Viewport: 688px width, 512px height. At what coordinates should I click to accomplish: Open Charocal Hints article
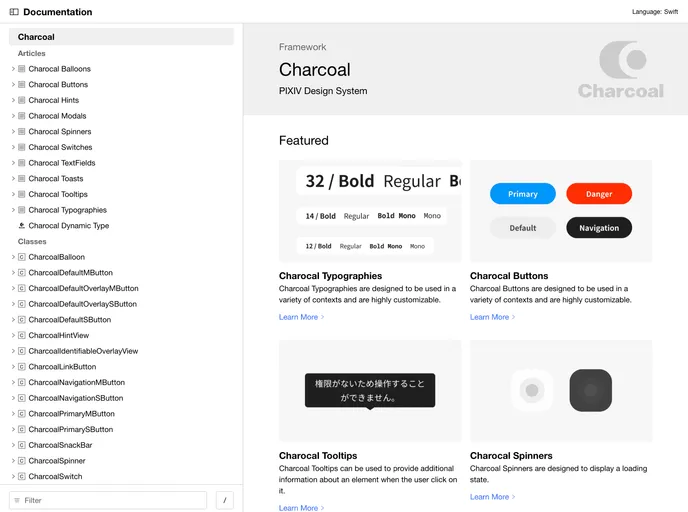[x=54, y=100]
